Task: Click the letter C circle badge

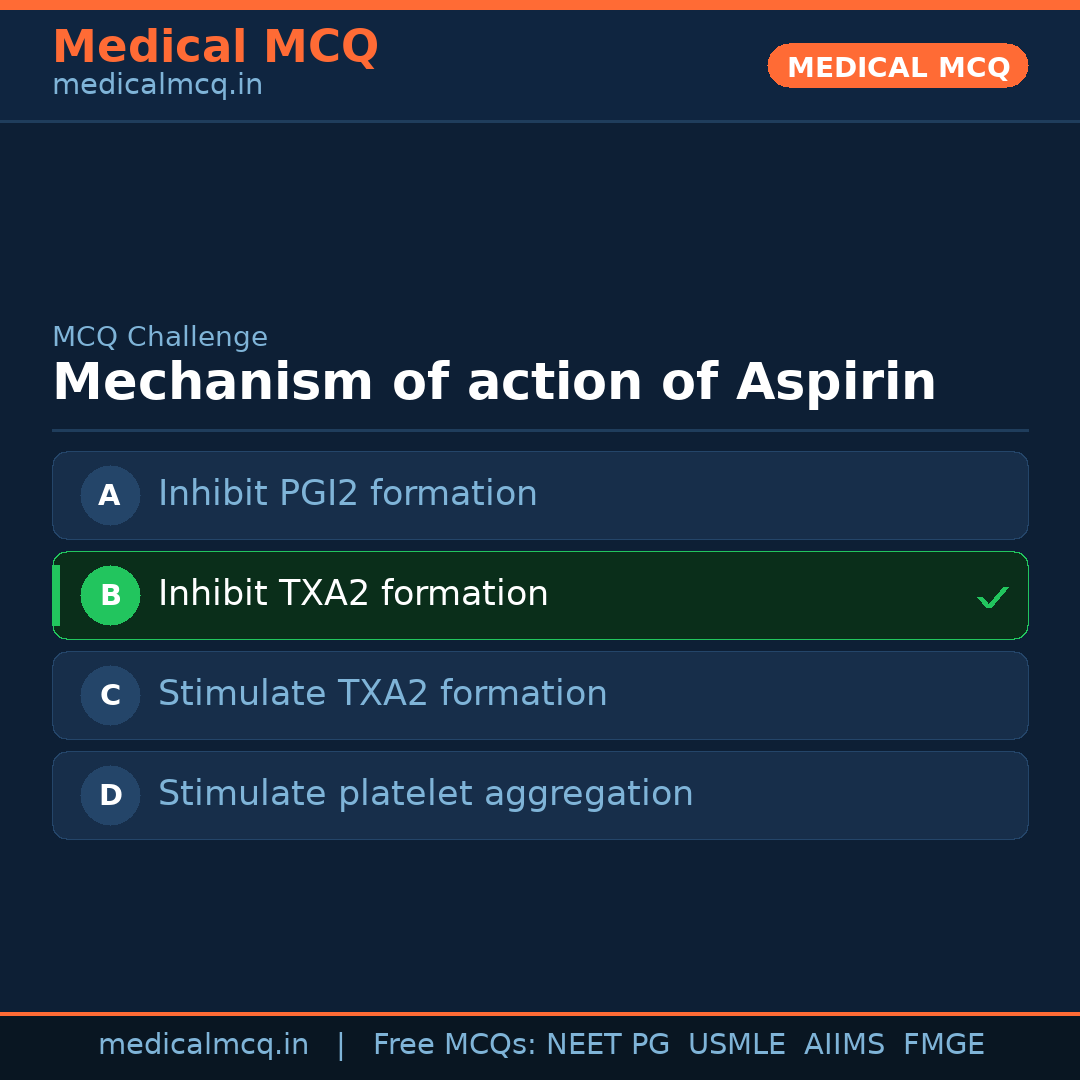Action: pyautogui.click(x=110, y=695)
